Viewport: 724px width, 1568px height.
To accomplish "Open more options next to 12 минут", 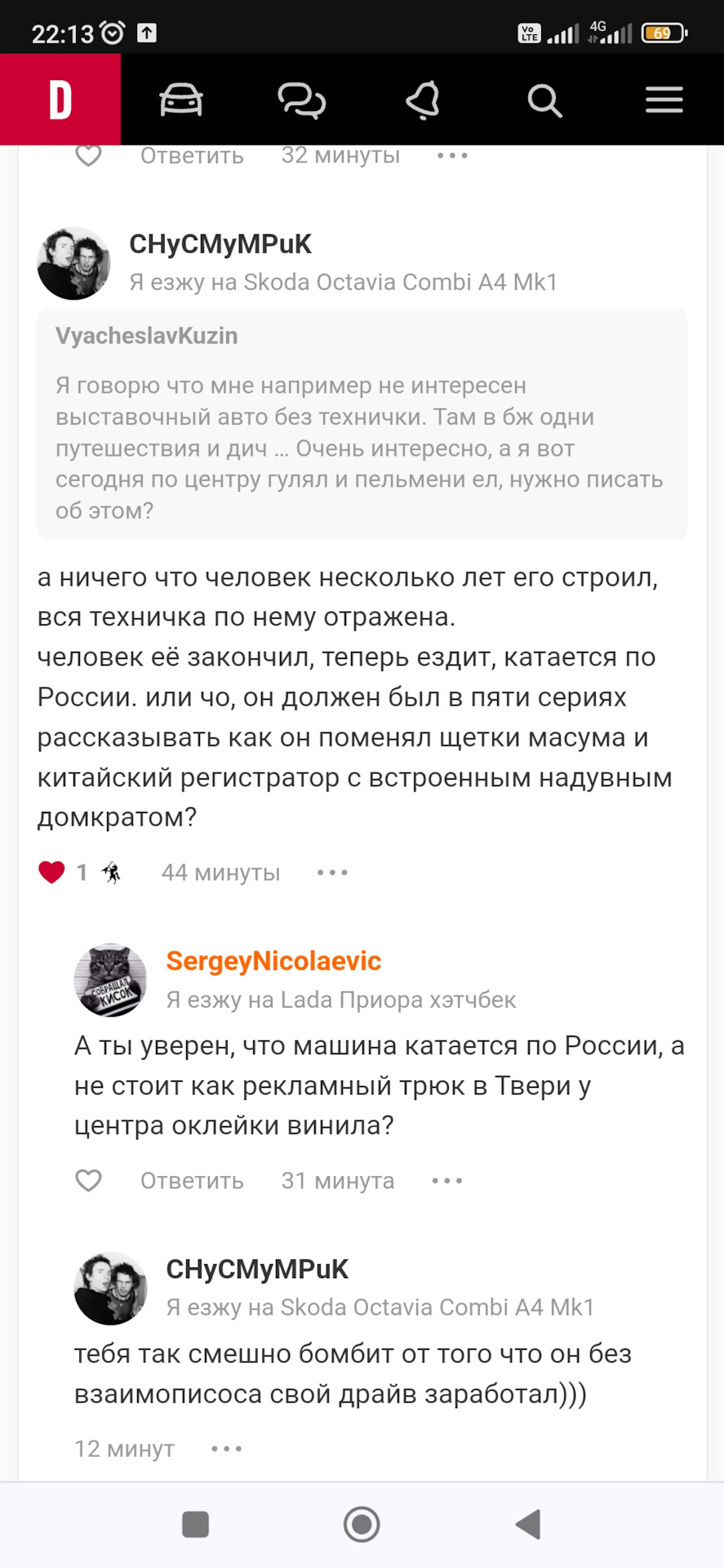I will 226,1449.
